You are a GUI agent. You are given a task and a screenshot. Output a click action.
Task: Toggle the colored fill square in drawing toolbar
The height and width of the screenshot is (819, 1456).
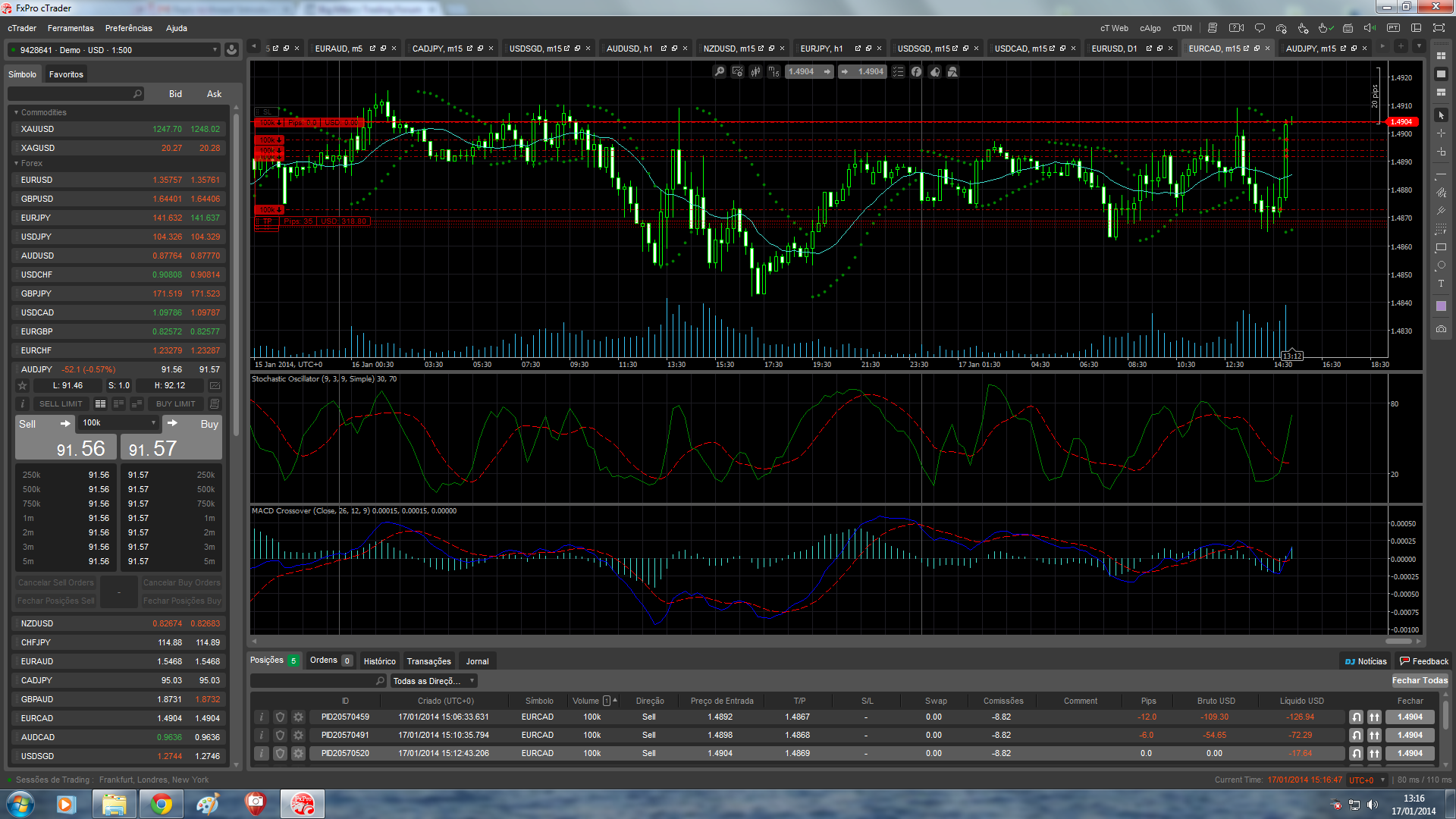coord(1441,306)
